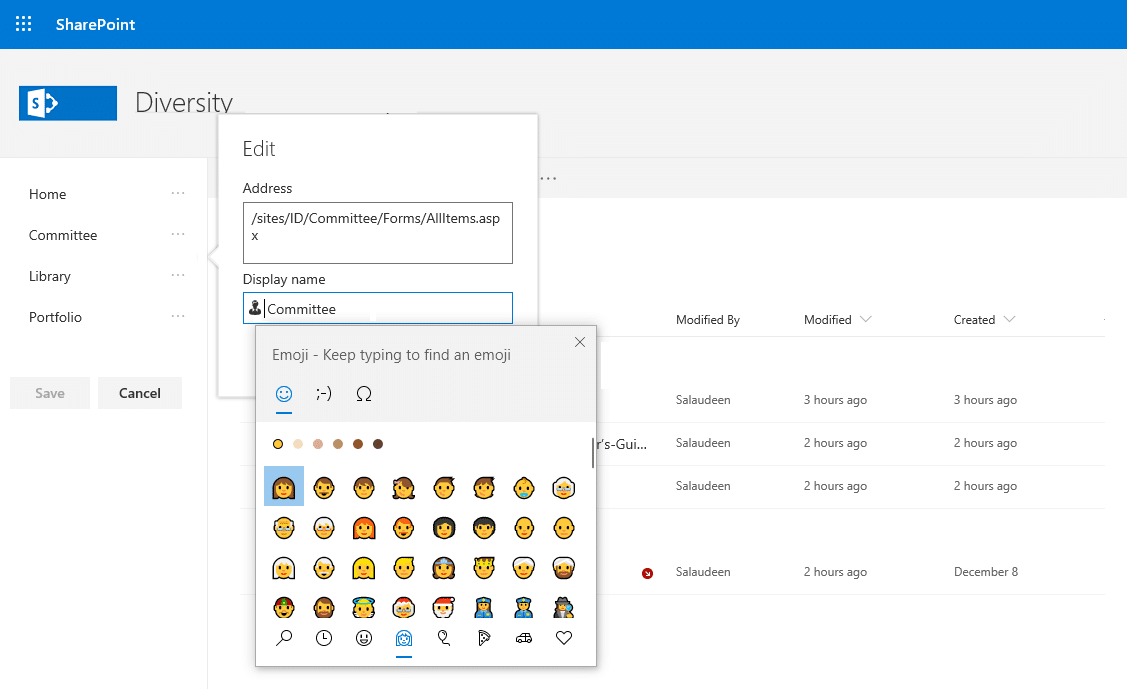Select the darkest skin tone swatch
Image resolution: width=1127 pixels, height=689 pixels.
tap(377, 443)
